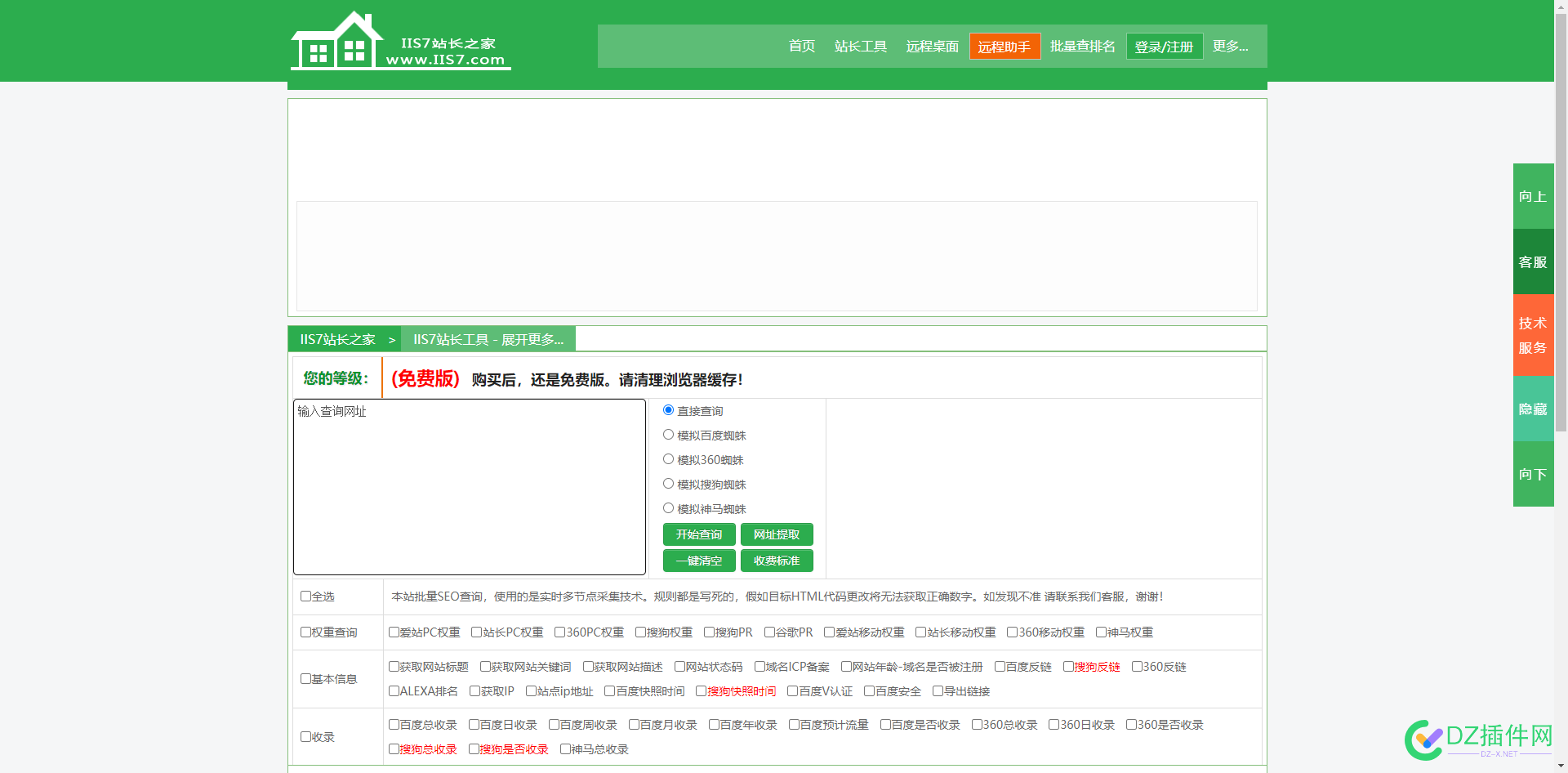Open the 技术服务 side button
Screen dimensions: 1568x773
coord(1533,335)
